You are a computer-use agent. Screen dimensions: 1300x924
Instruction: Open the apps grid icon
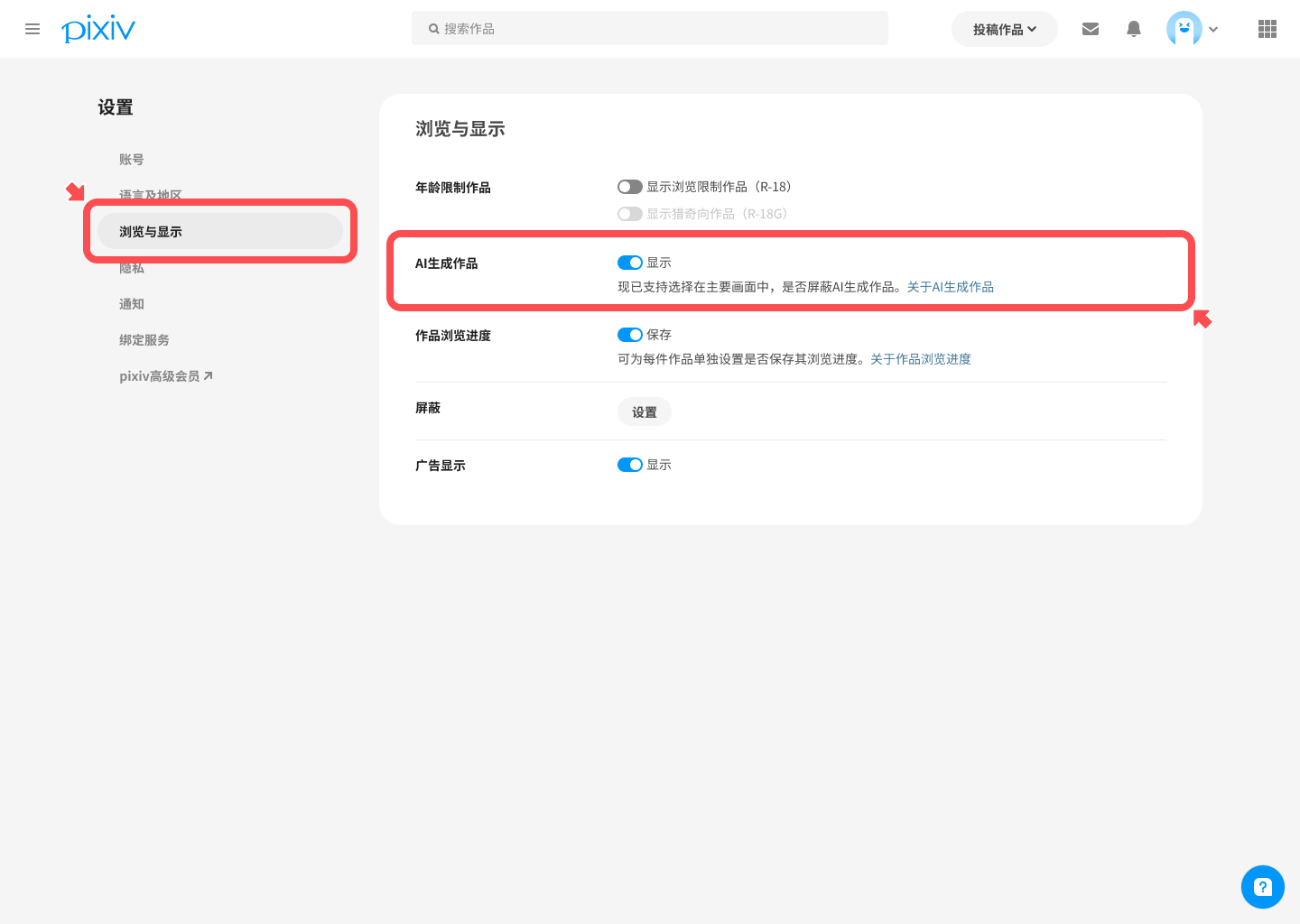click(1267, 29)
